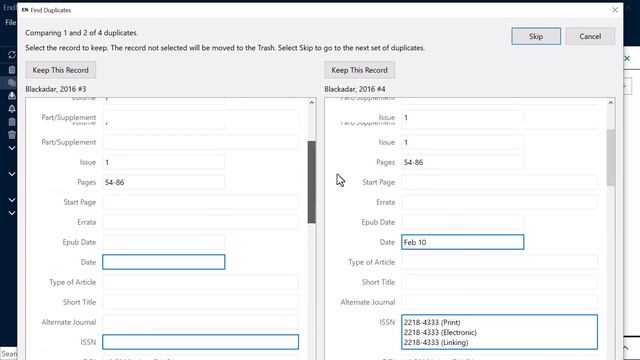Click the left record scrollbar thumb
The width and height of the screenshot is (640, 360).
(x=312, y=182)
